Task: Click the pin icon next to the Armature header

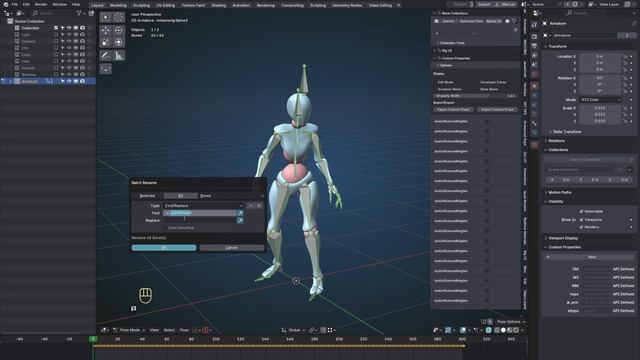Action: coord(634,23)
